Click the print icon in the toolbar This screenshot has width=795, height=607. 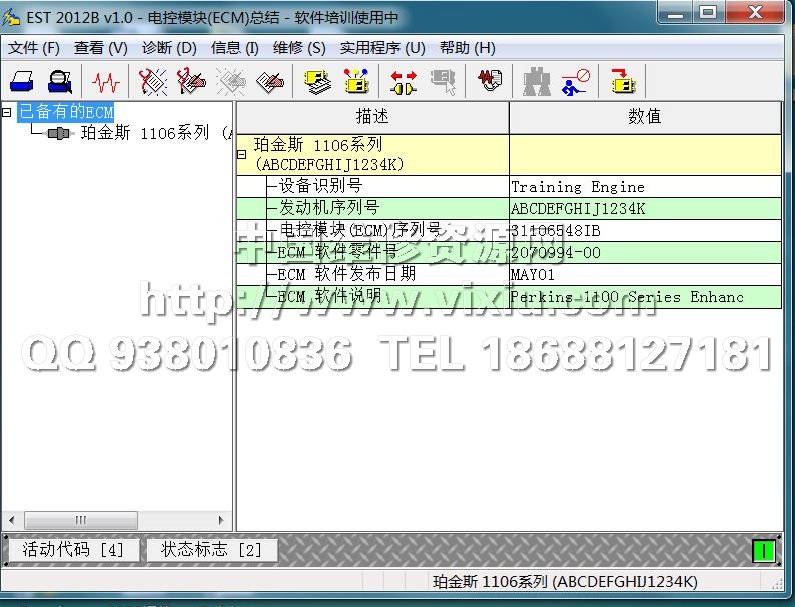(x=22, y=81)
